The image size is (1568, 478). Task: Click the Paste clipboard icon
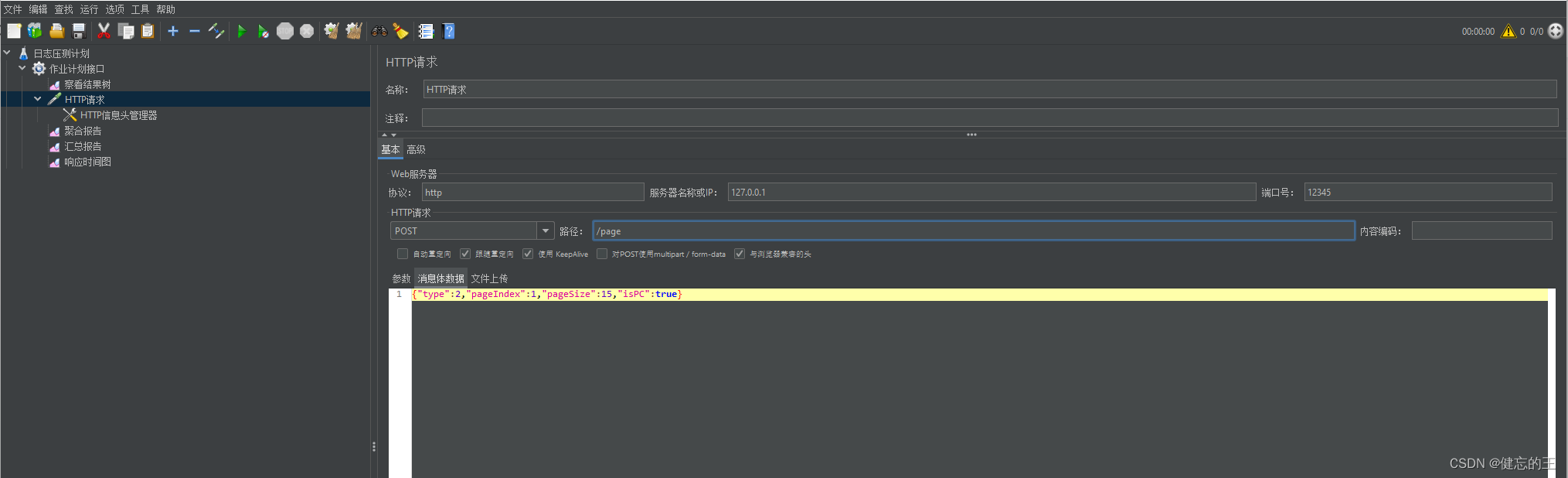pos(148,31)
